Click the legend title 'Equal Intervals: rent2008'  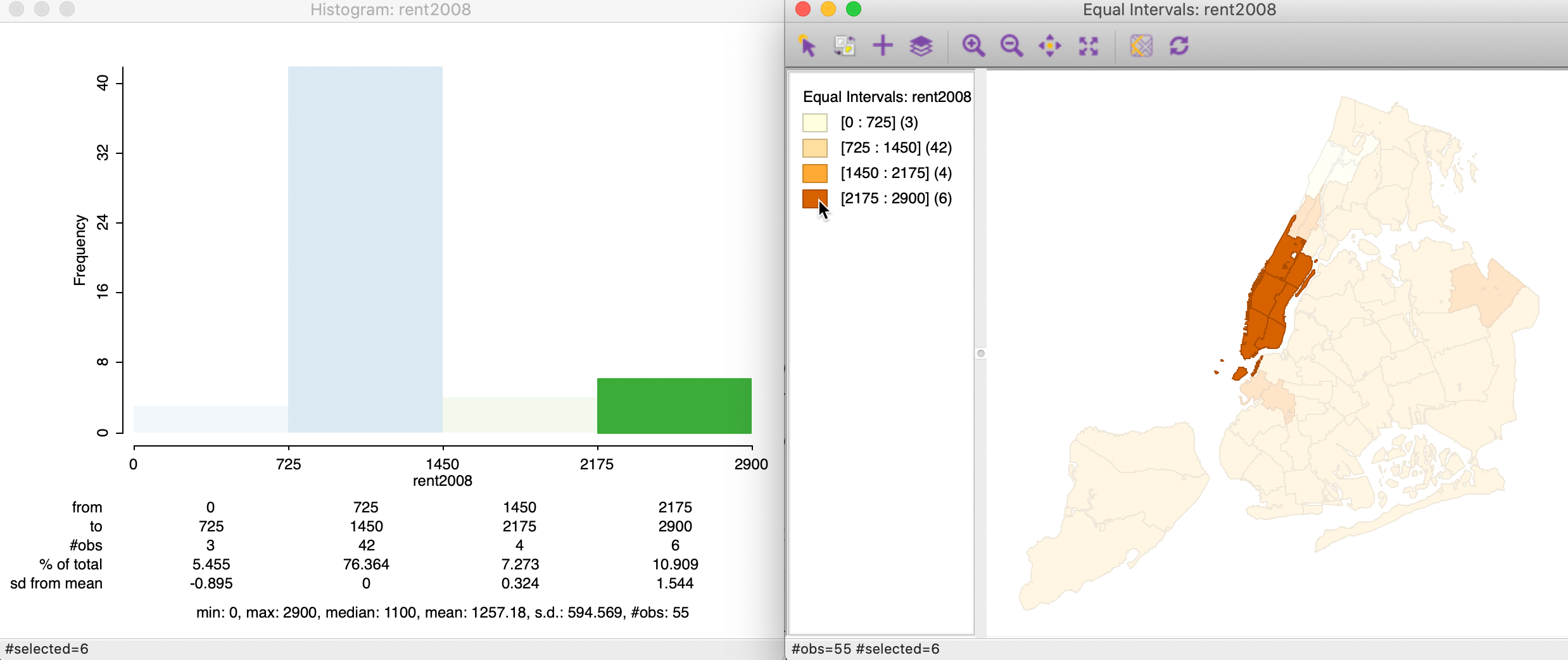pos(887,97)
